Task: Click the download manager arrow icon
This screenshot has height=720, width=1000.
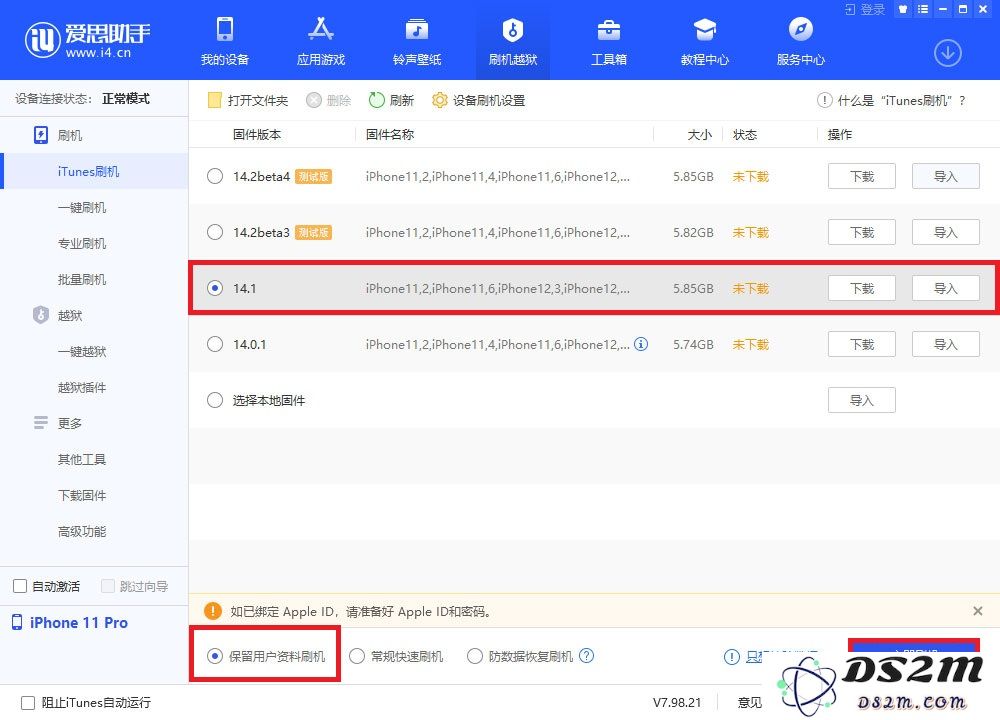Action: click(x=948, y=53)
